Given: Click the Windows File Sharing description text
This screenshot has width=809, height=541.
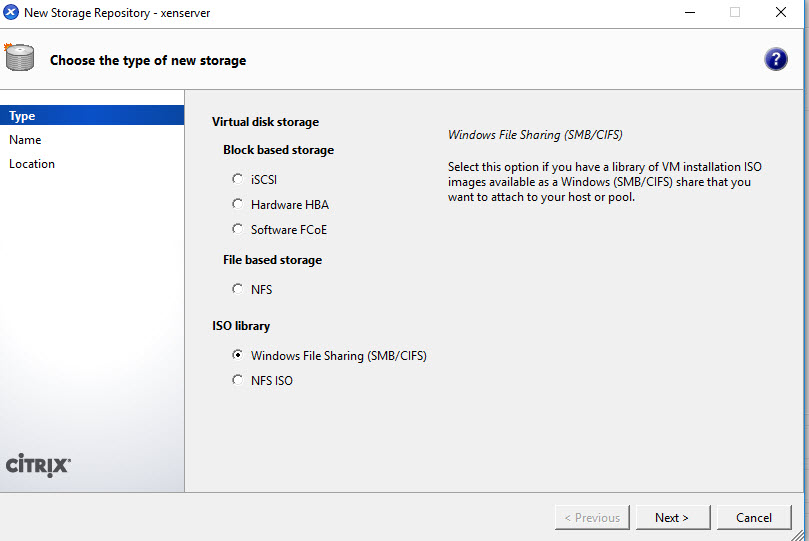Looking at the screenshot, I should pyautogui.click(x=600, y=182).
